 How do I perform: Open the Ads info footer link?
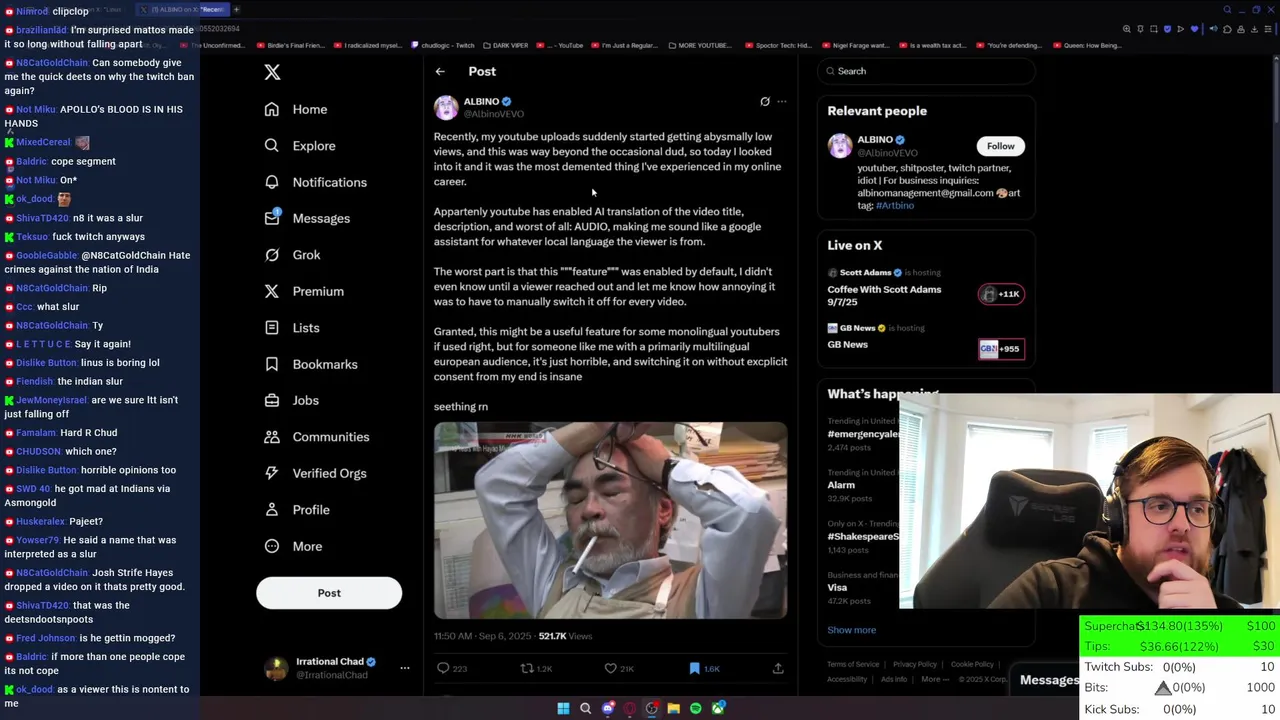pyautogui.click(x=894, y=679)
